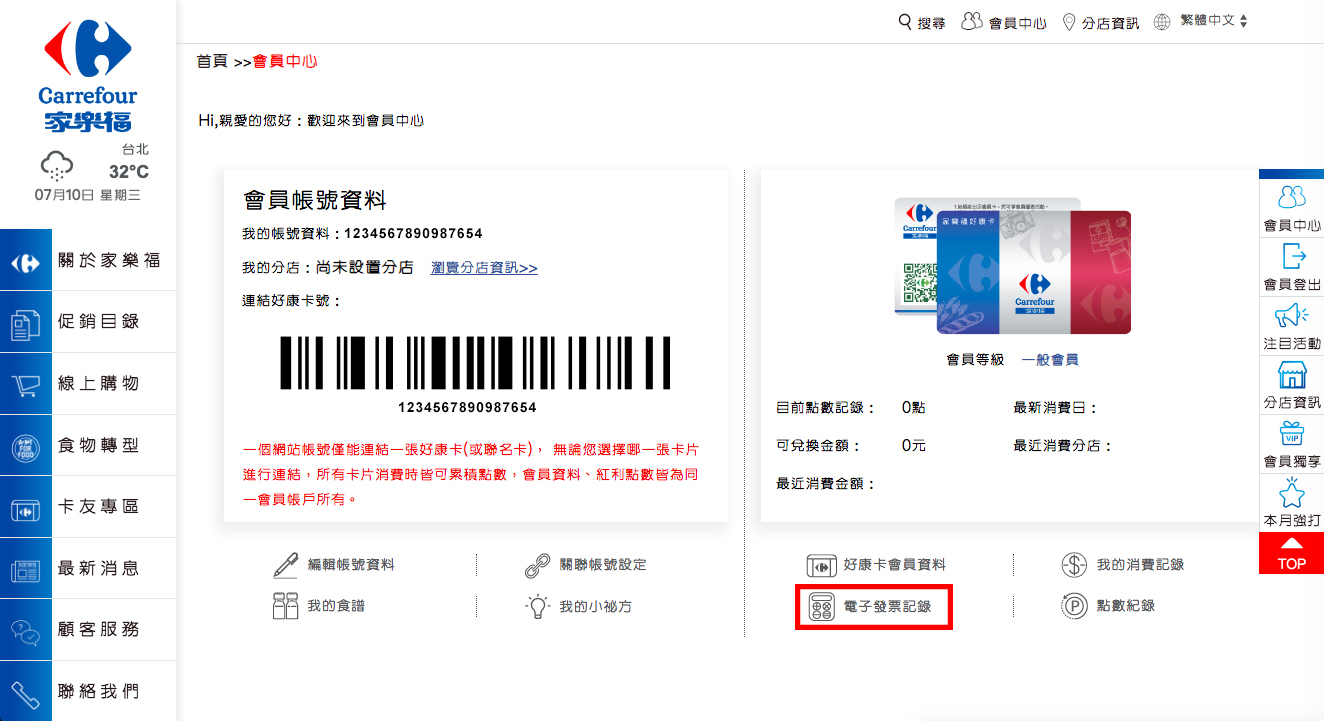Click the lightbulb icon for 我的小祕方
Image resolution: width=1324 pixels, height=721 pixels.
coord(537,606)
